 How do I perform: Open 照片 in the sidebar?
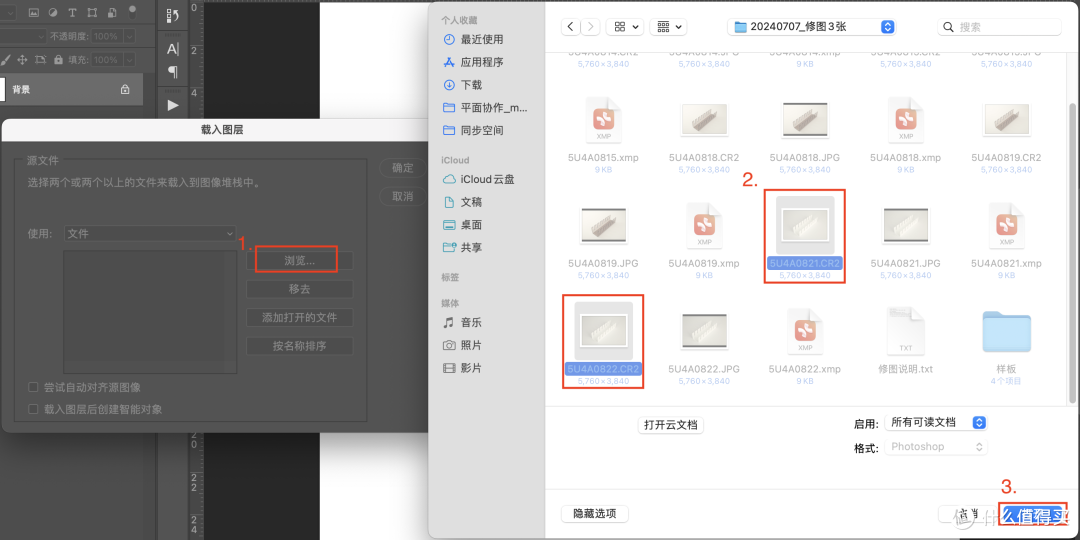(x=464, y=344)
